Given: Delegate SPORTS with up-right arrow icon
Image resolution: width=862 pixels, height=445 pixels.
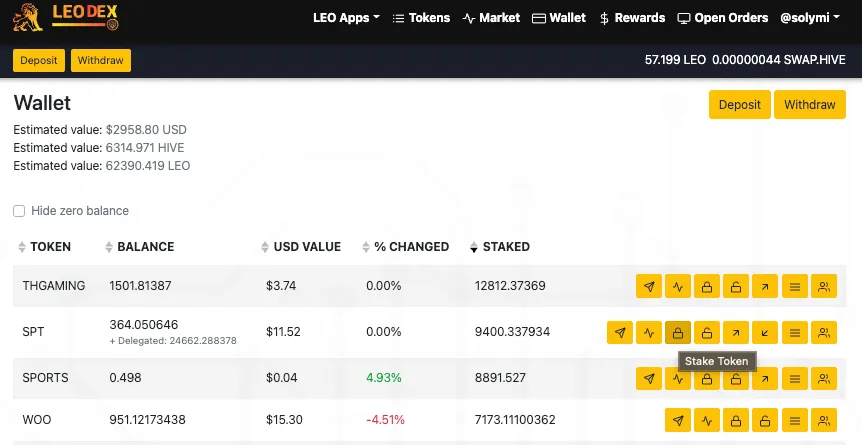Looking at the screenshot, I should 765,378.
